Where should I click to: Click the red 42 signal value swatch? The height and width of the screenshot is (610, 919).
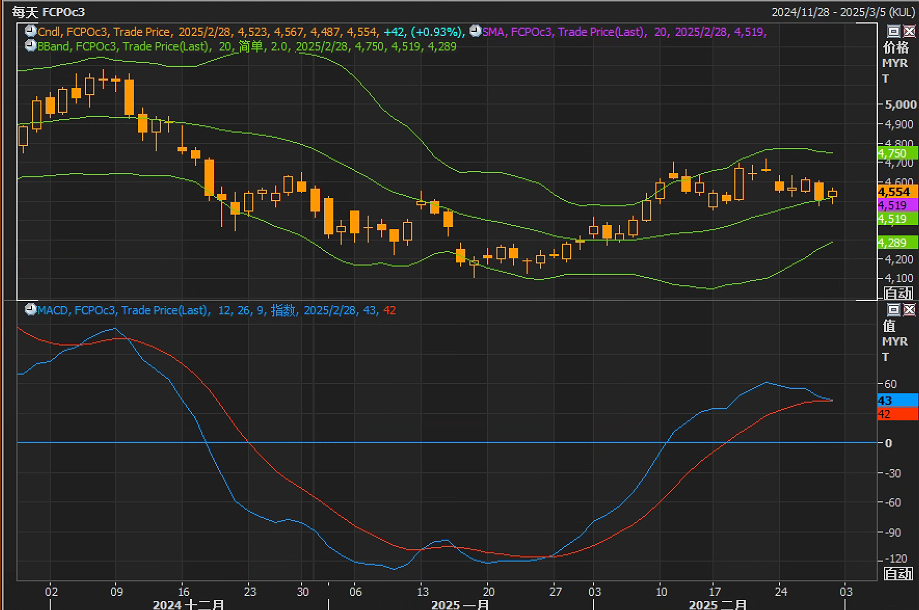(896, 414)
